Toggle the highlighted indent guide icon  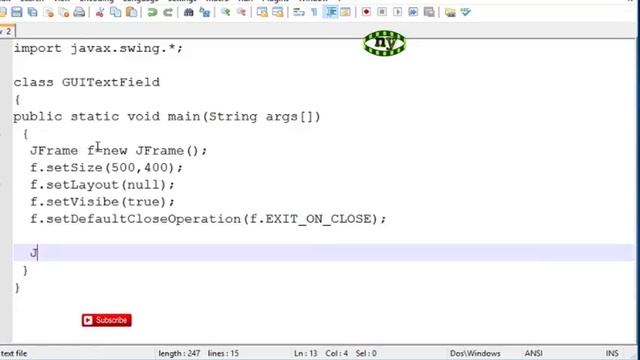[331, 12]
